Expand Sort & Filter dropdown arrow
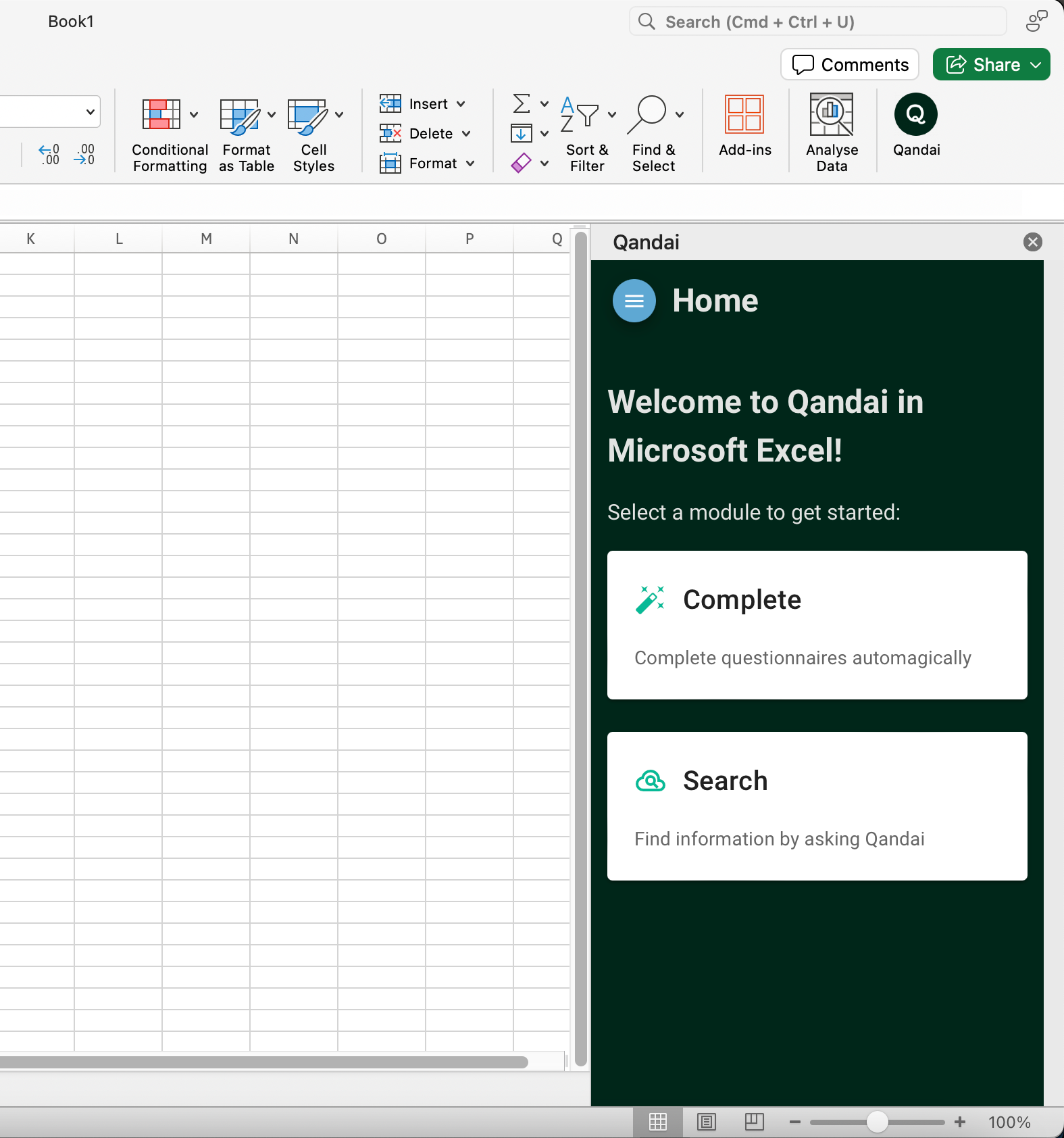The width and height of the screenshot is (1064, 1138). point(612,114)
